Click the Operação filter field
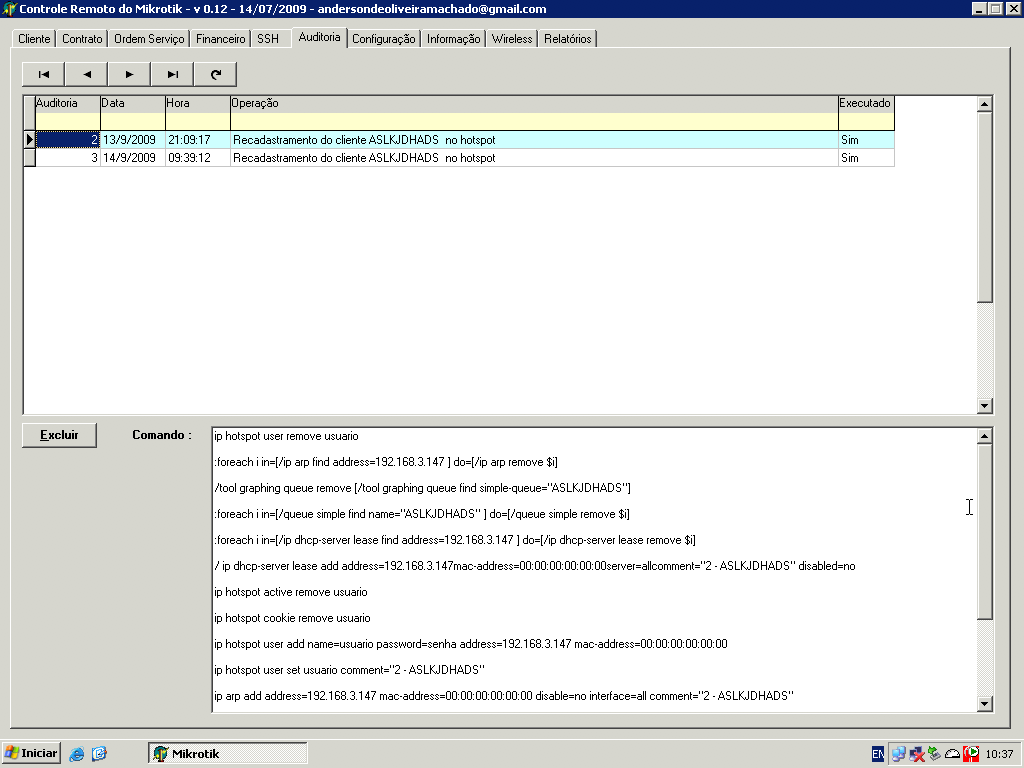 pyautogui.click(x=534, y=121)
